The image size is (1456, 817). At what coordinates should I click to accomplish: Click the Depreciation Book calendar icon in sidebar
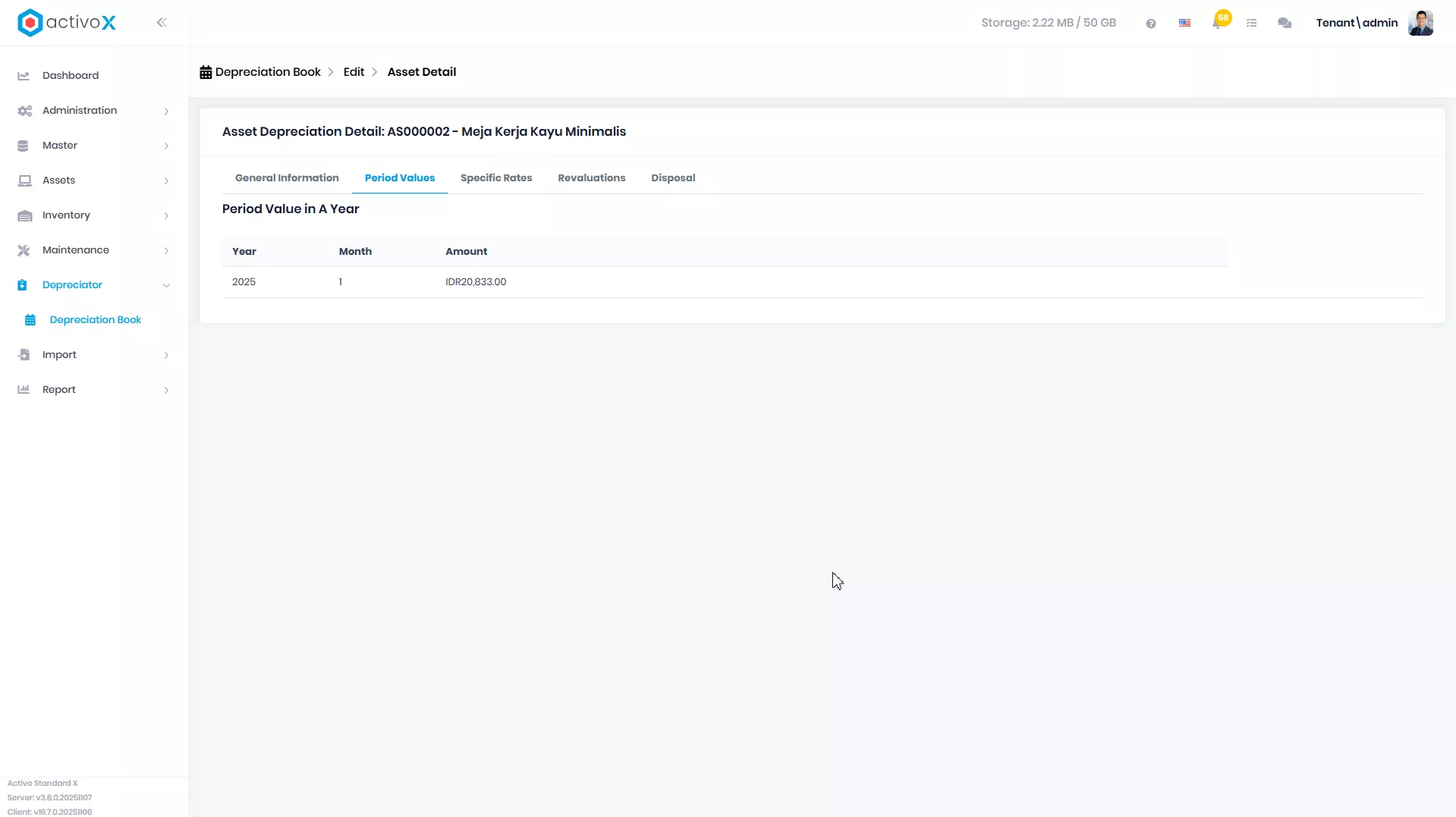pyautogui.click(x=30, y=320)
